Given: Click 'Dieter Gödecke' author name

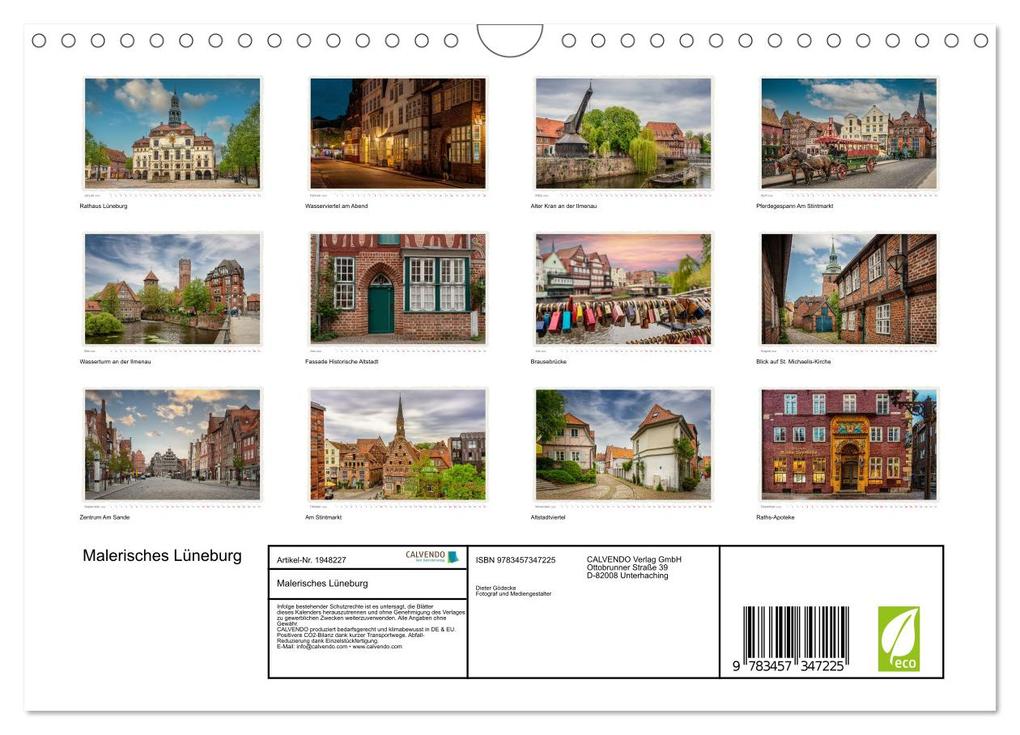Looking at the screenshot, I should [496, 588].
